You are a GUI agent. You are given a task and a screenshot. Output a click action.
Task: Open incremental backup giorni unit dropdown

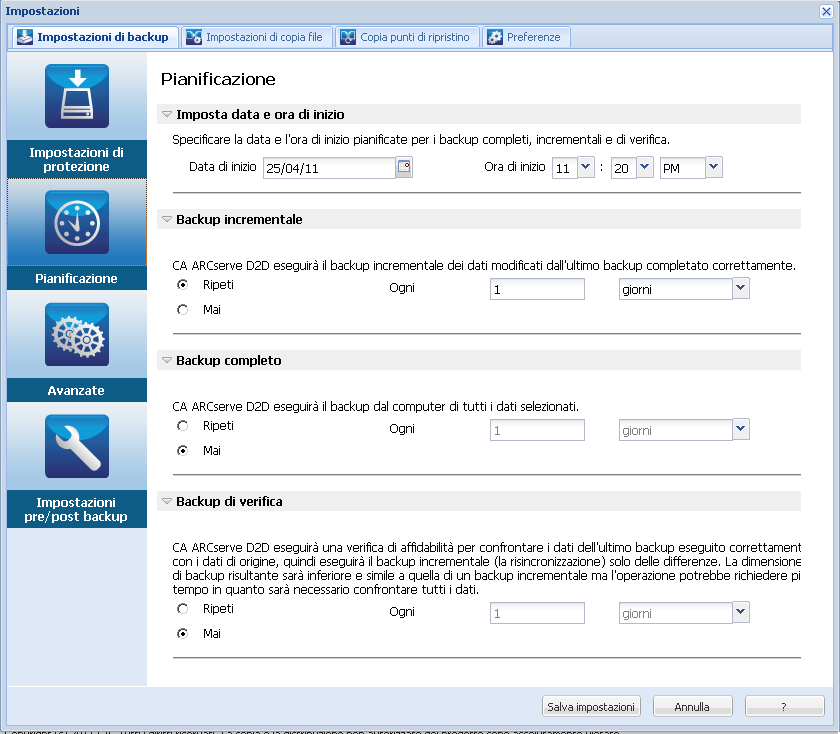[x=740, y=289]
